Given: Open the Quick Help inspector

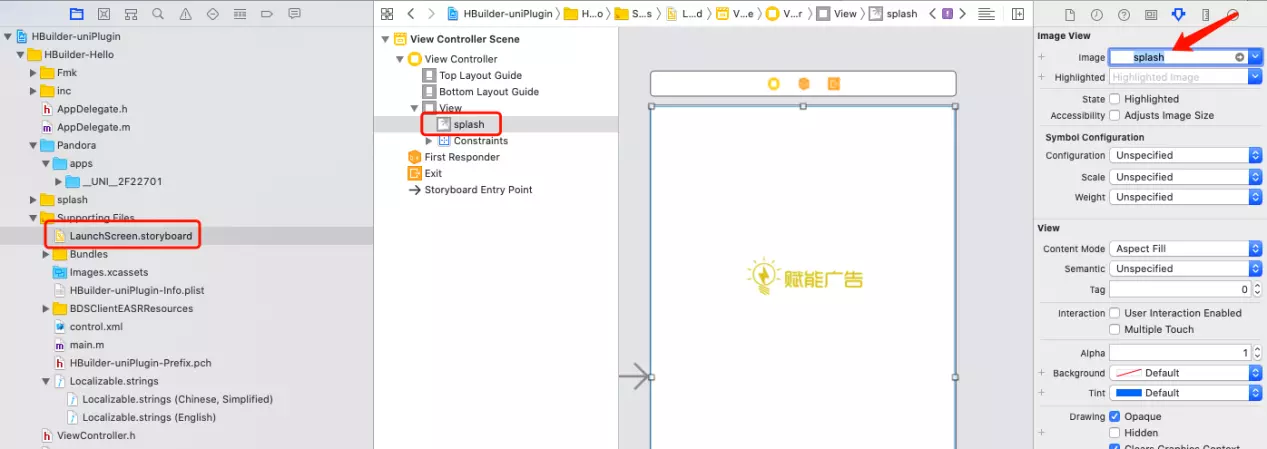Looking at the screenshot, I should (x=1123, y=14).
